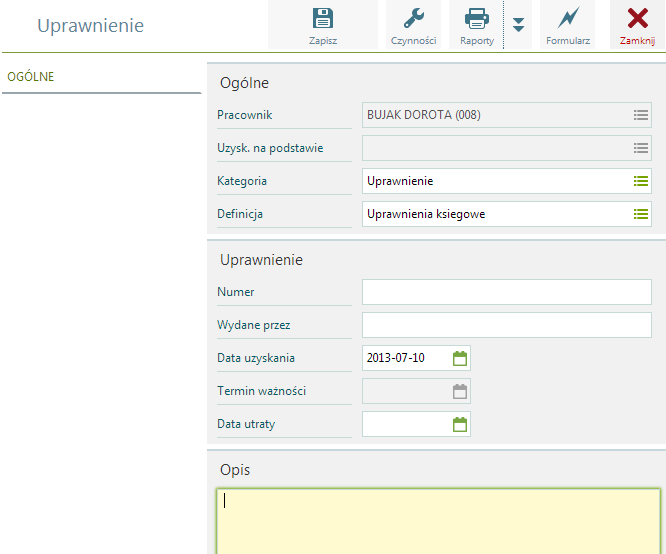Click inside the Opis text area
Viewport: 666px width, 554px height.
click(x=438, y=522)
